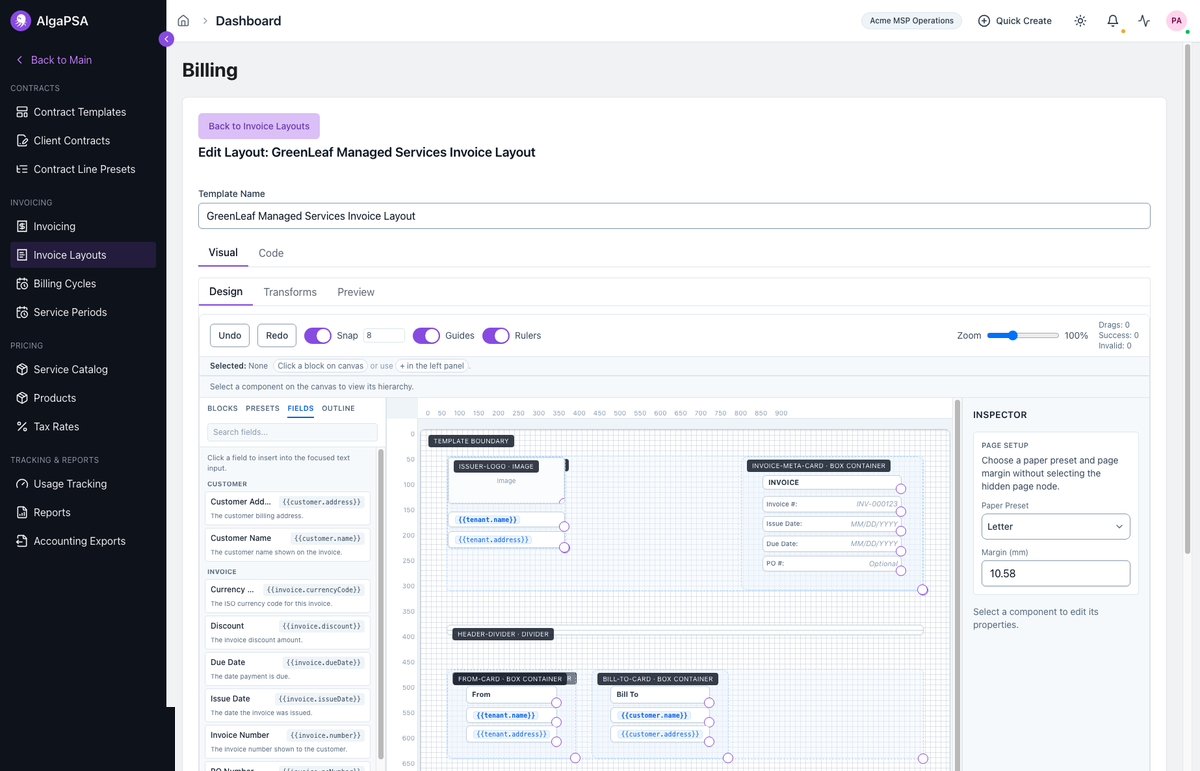The width and height of the screenshot is (1200, 771).
Task: Open Invoice Layouts in the sidebar
Action: click(83, 255)
